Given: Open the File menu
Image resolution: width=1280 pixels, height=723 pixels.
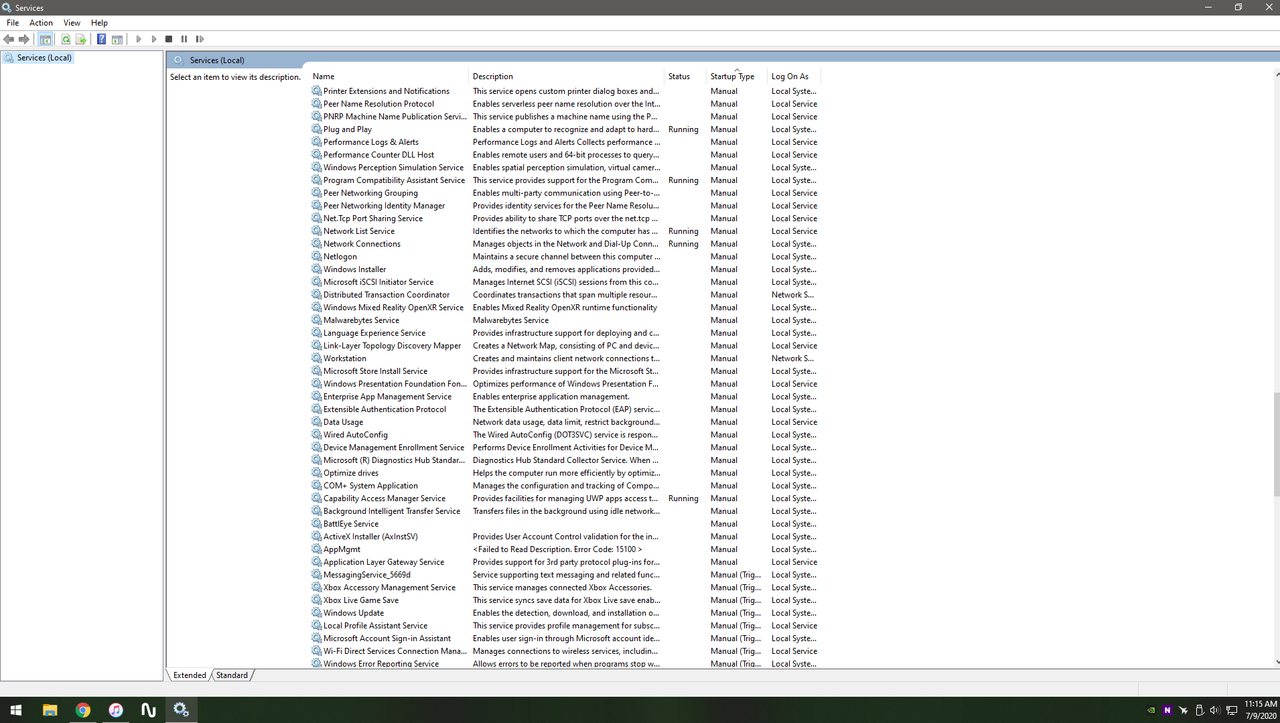Looking at the screenshot, I should point(12,22).
